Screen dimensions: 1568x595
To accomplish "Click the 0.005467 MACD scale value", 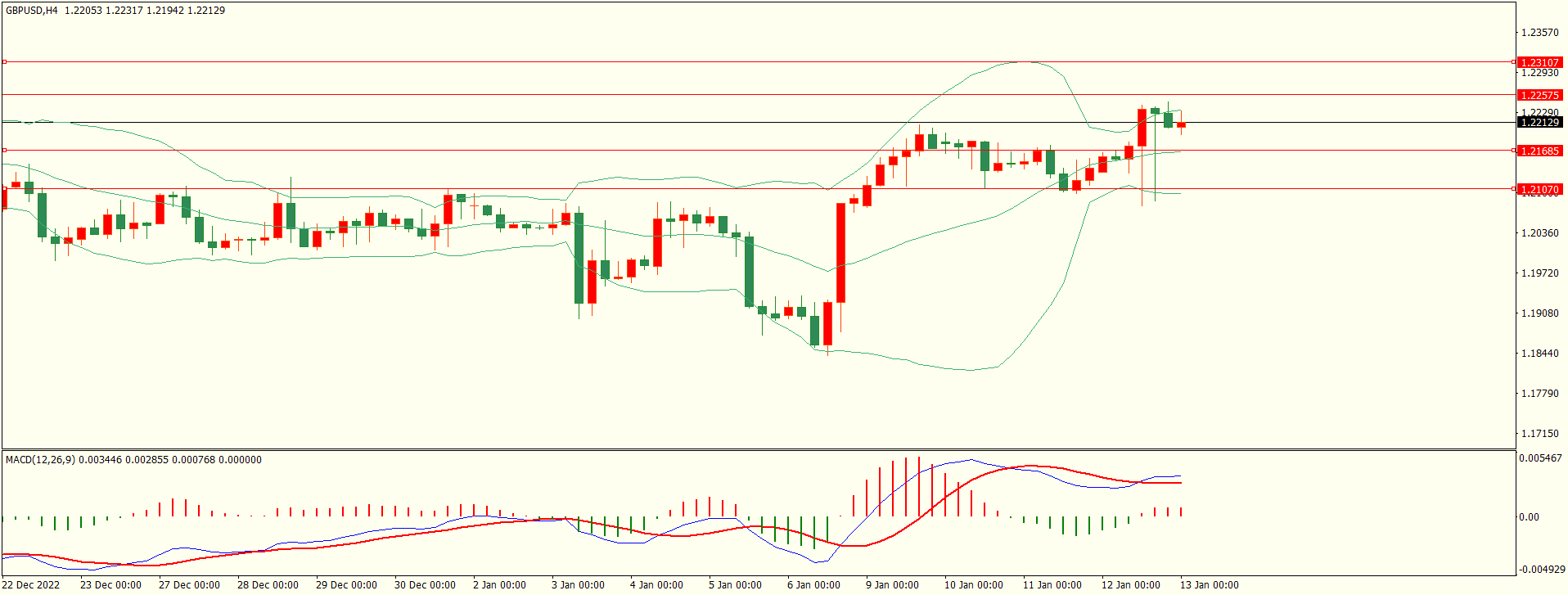I will pyautogui.click(x=1540, y=458).
